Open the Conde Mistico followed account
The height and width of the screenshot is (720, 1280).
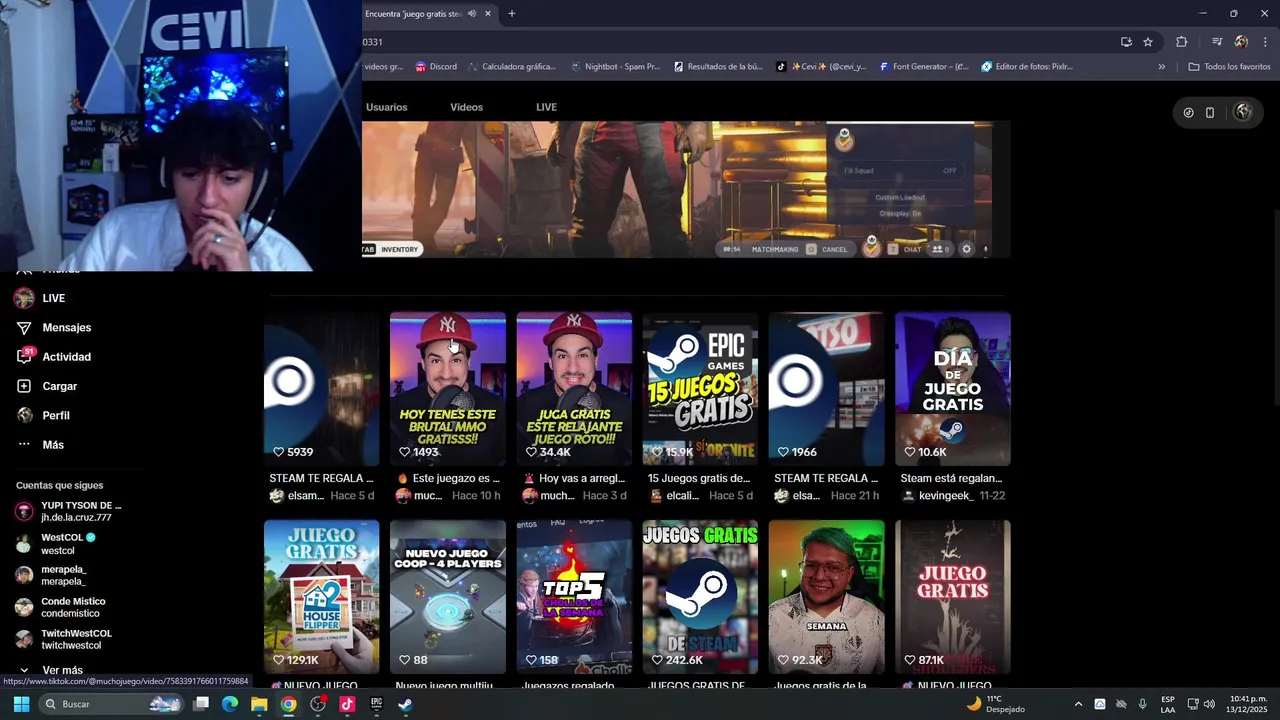pyautogui.click(x=60, y=607)
